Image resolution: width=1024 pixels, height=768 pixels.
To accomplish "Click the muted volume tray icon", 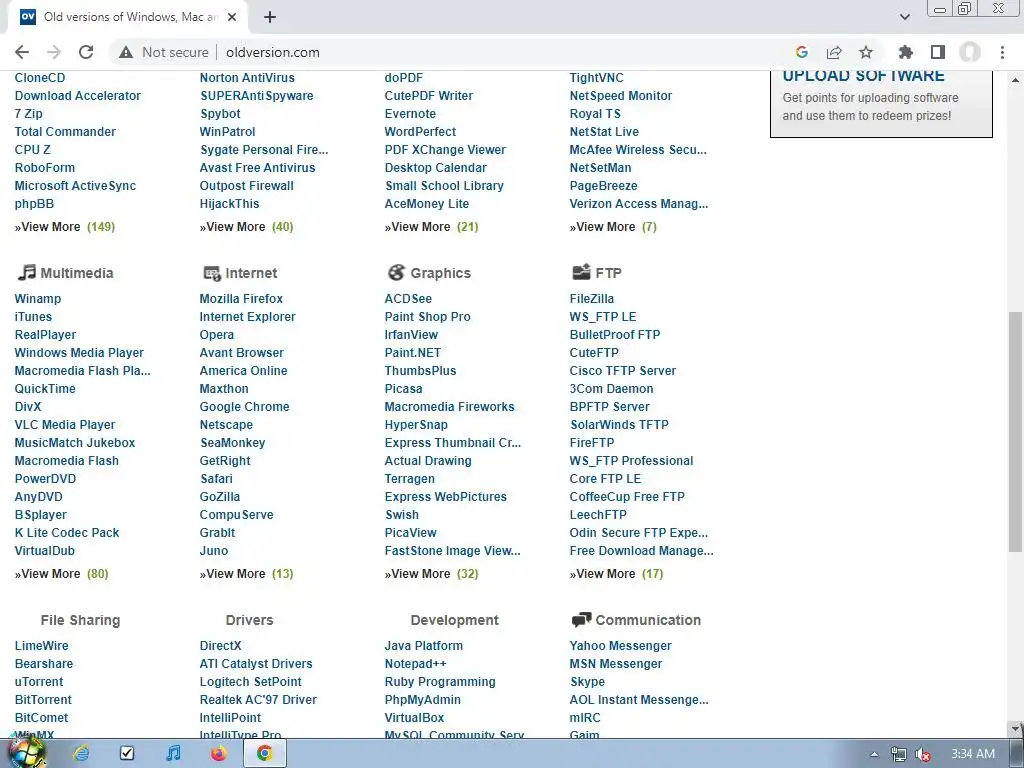I will [923, 754].
